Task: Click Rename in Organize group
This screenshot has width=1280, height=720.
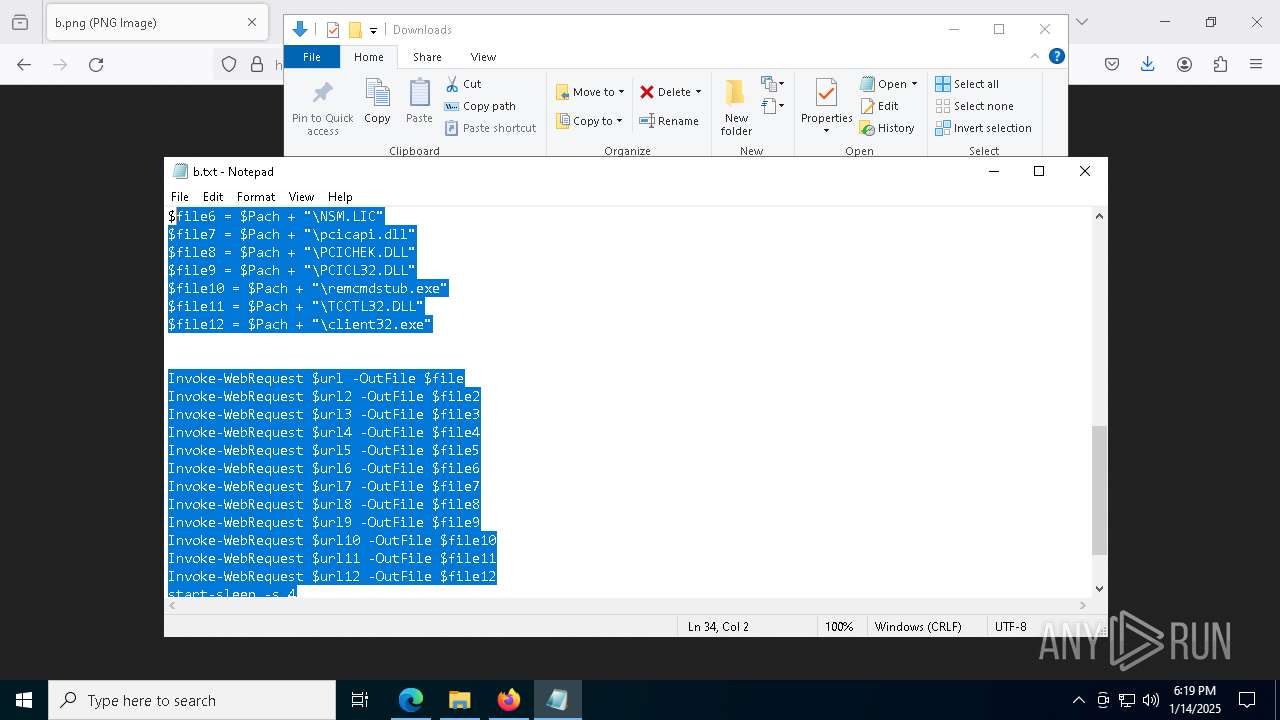Action: pyautogui.click(x=669, y=121)
